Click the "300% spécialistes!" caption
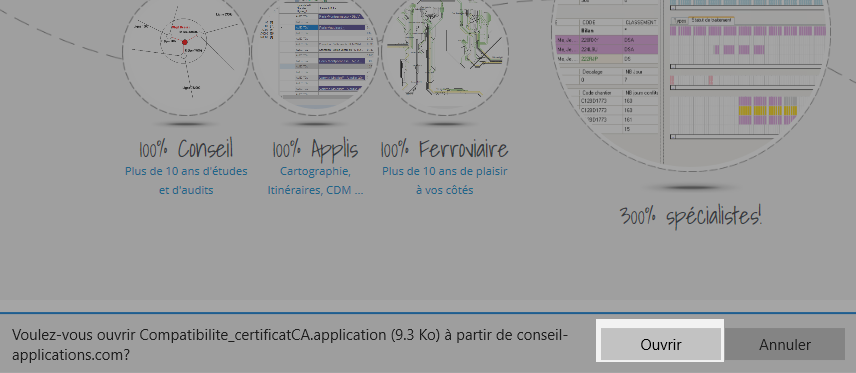This screenshot has height=373, width=856. coord(691,217)
